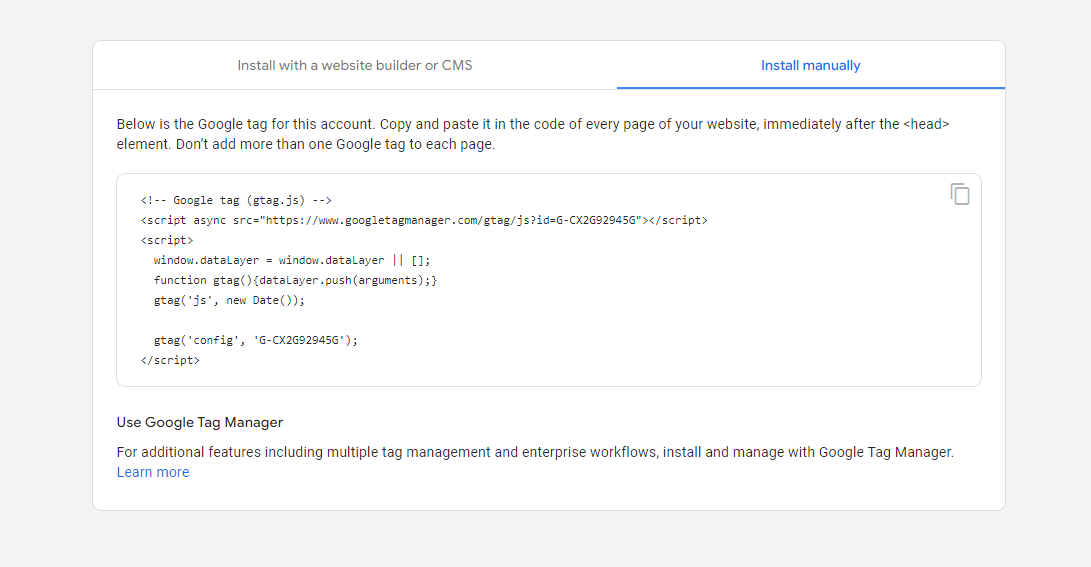Click the Use Google Tag Manager heading
The width and height of the screenshot is (1091, 567).
pyautogui.click(x=200, y=422)
